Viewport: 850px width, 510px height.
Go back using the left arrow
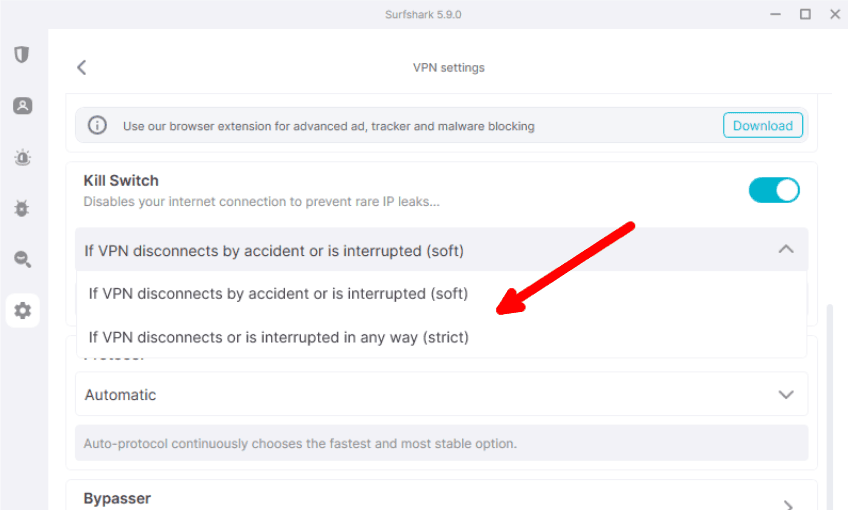(82, 68)
